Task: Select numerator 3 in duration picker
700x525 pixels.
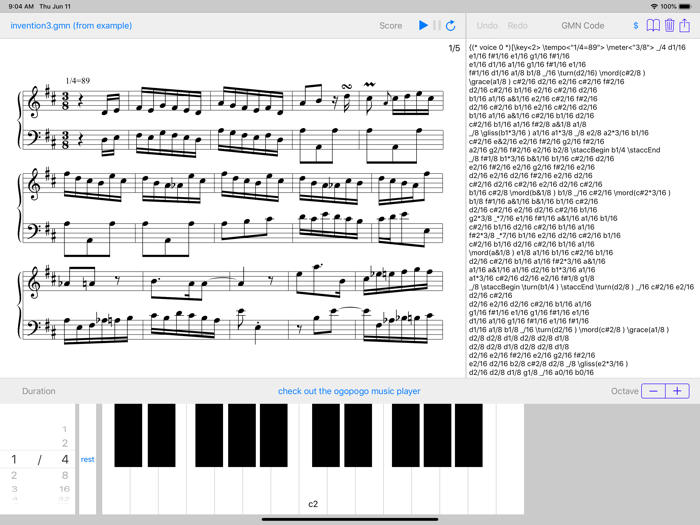Action: pyautogui.click(x=14, y=489)
